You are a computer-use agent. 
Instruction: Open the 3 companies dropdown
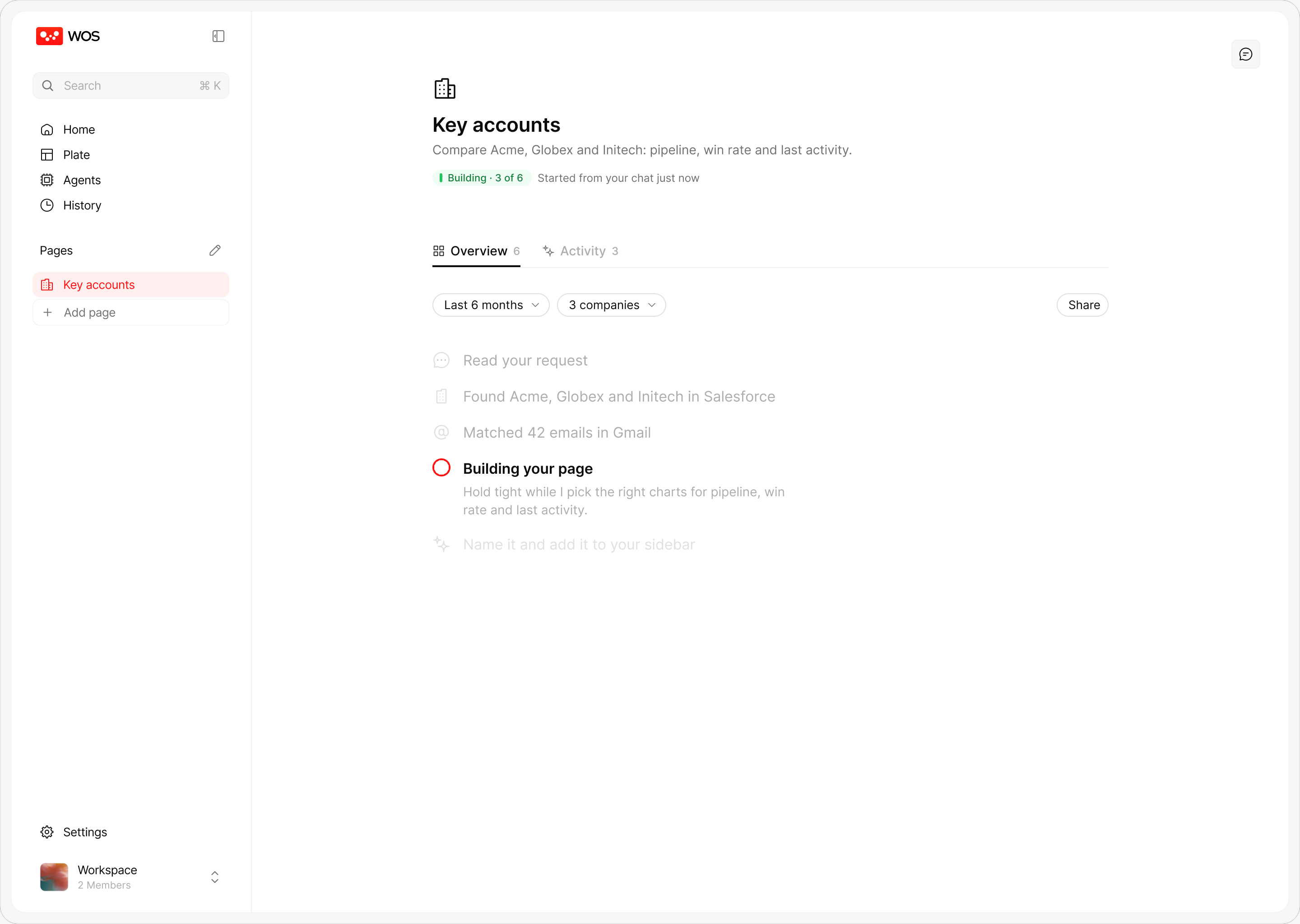point(612,305)
